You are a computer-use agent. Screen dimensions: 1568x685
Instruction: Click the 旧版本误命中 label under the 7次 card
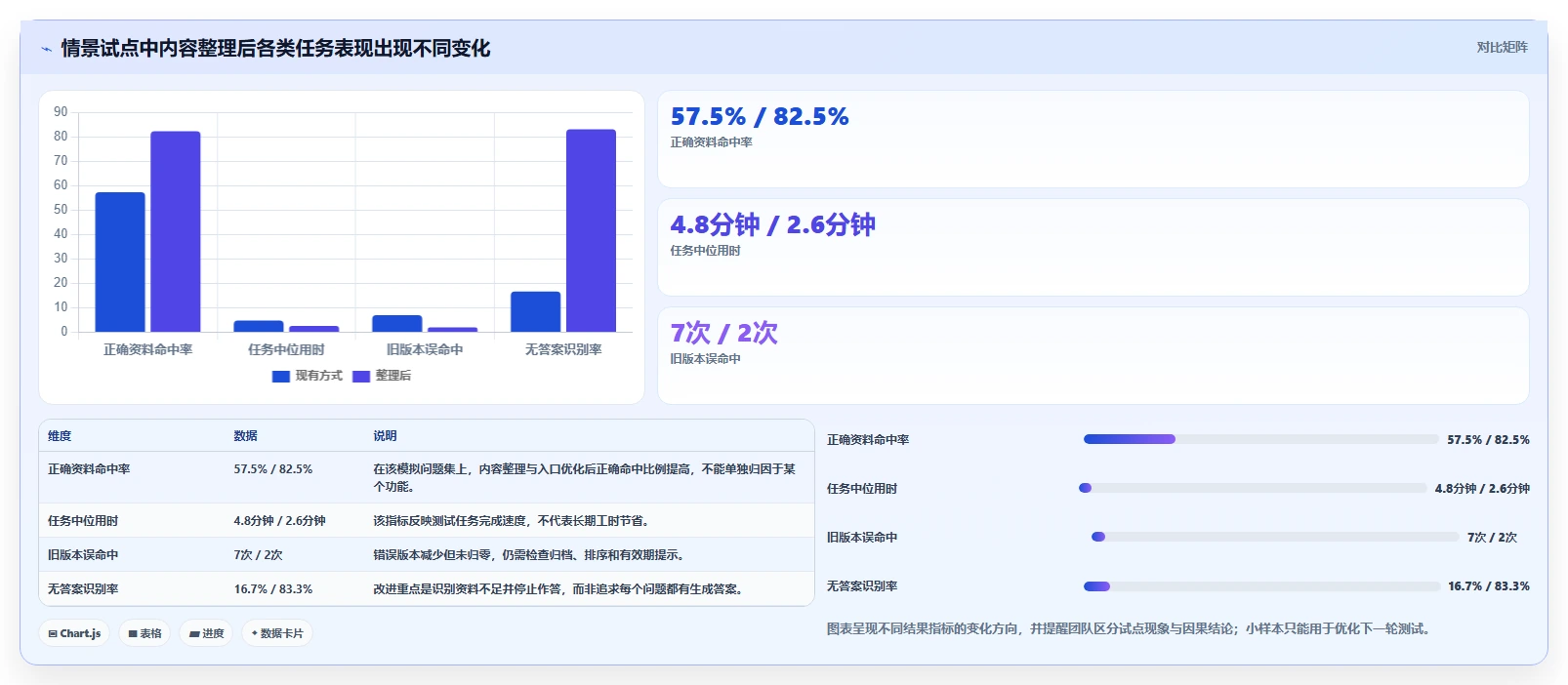point(705,359)
